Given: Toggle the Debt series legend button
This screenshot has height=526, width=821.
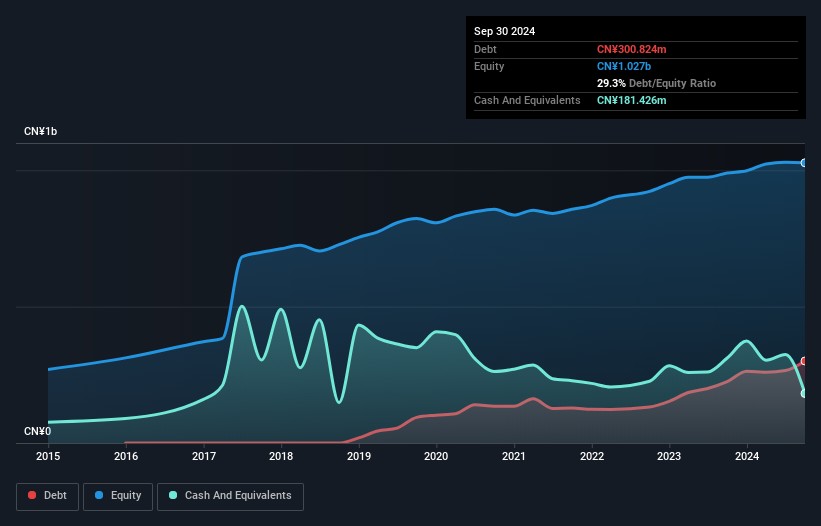Looking at the screenshot, I should tap(48, 496).
